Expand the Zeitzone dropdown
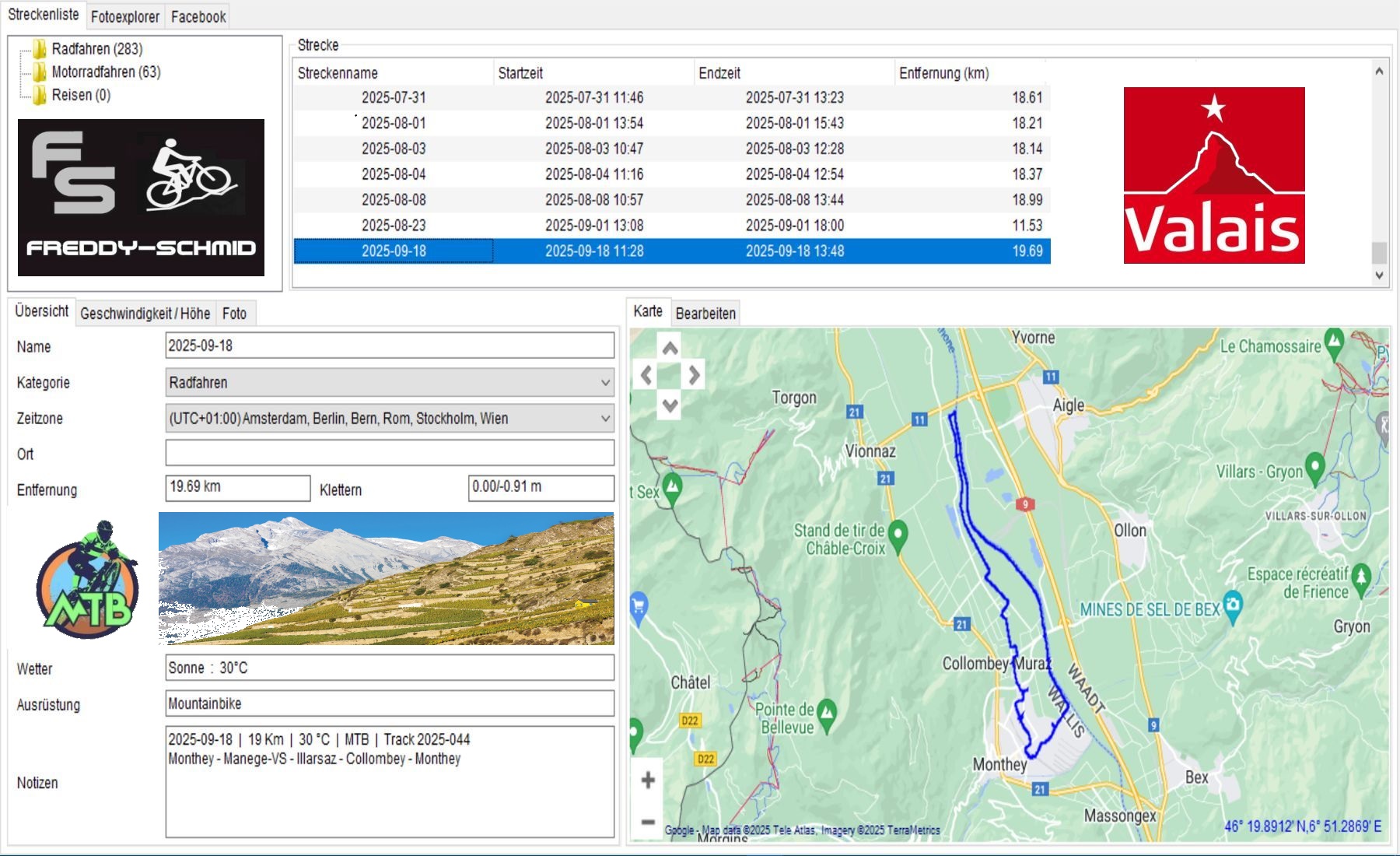1400x856 pixels. tap(604, 419)
